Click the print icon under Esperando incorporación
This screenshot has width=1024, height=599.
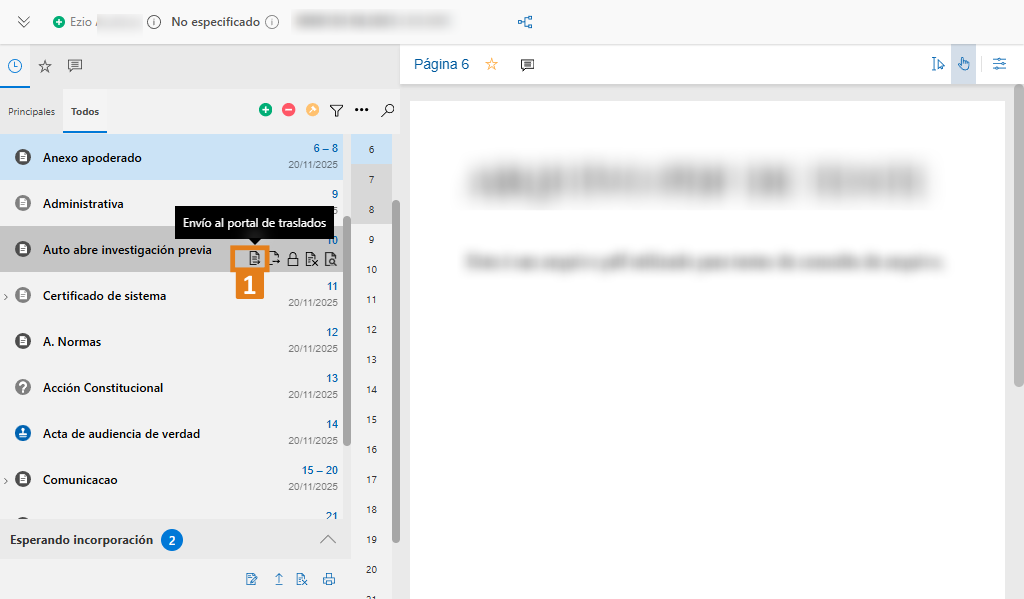click(328, 579)
